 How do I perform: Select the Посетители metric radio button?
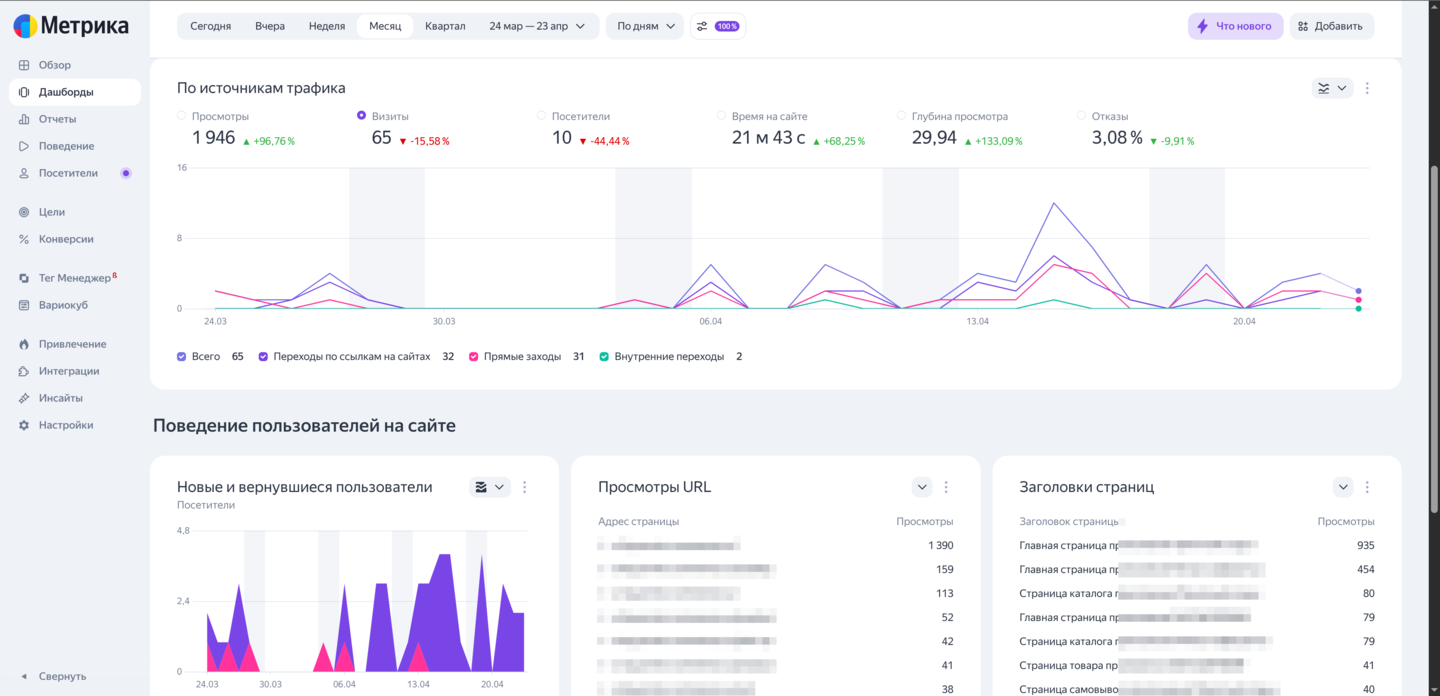tap(542, 116)
